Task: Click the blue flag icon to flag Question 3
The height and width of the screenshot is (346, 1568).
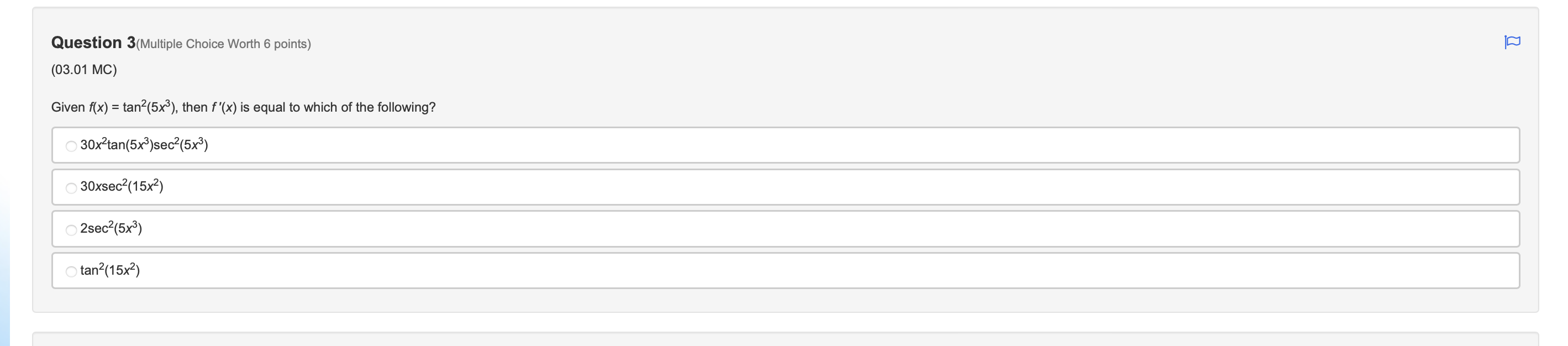Action: click(x=1514, y=41)
